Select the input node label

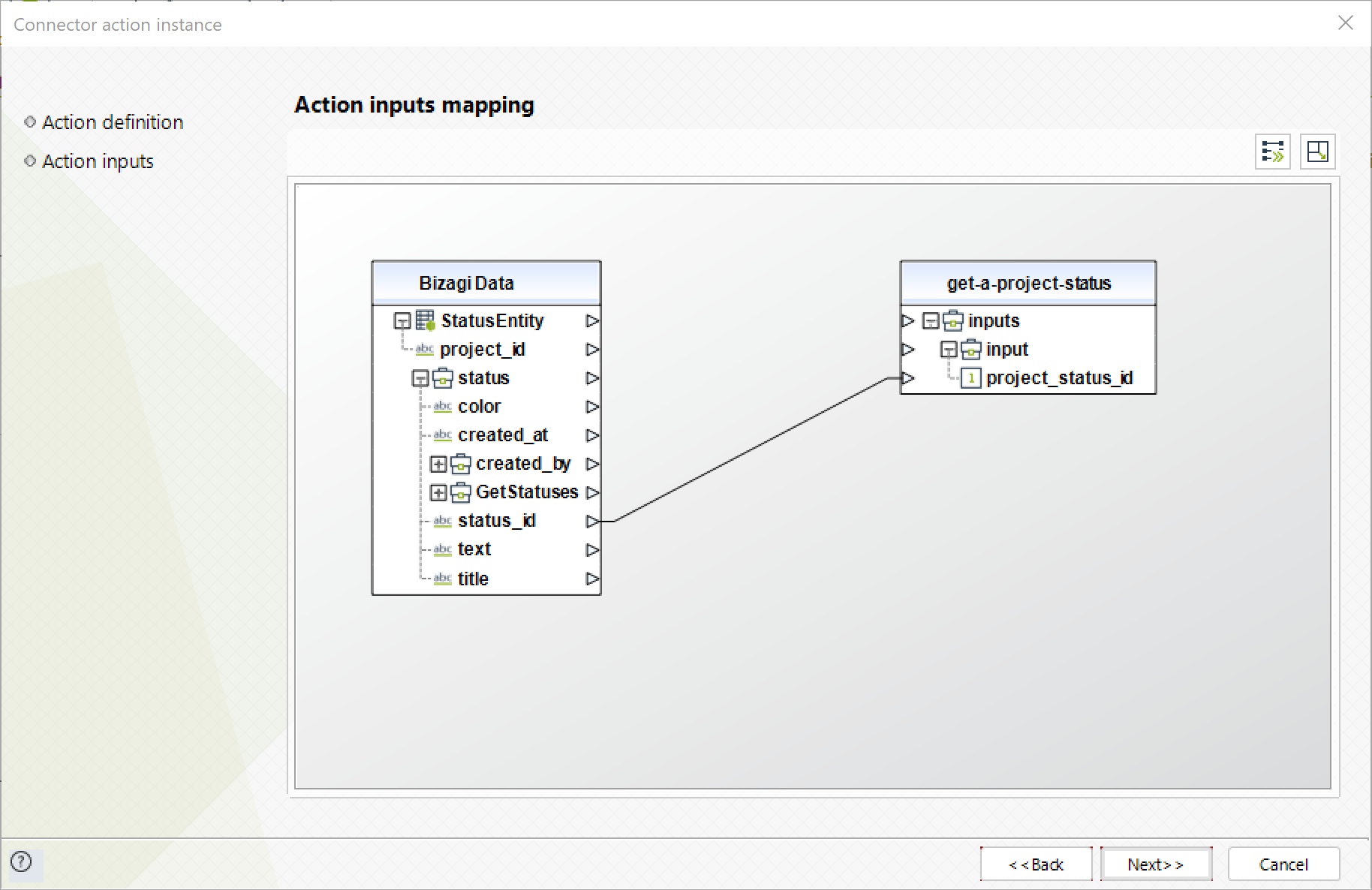click(x=1007, y=350)
